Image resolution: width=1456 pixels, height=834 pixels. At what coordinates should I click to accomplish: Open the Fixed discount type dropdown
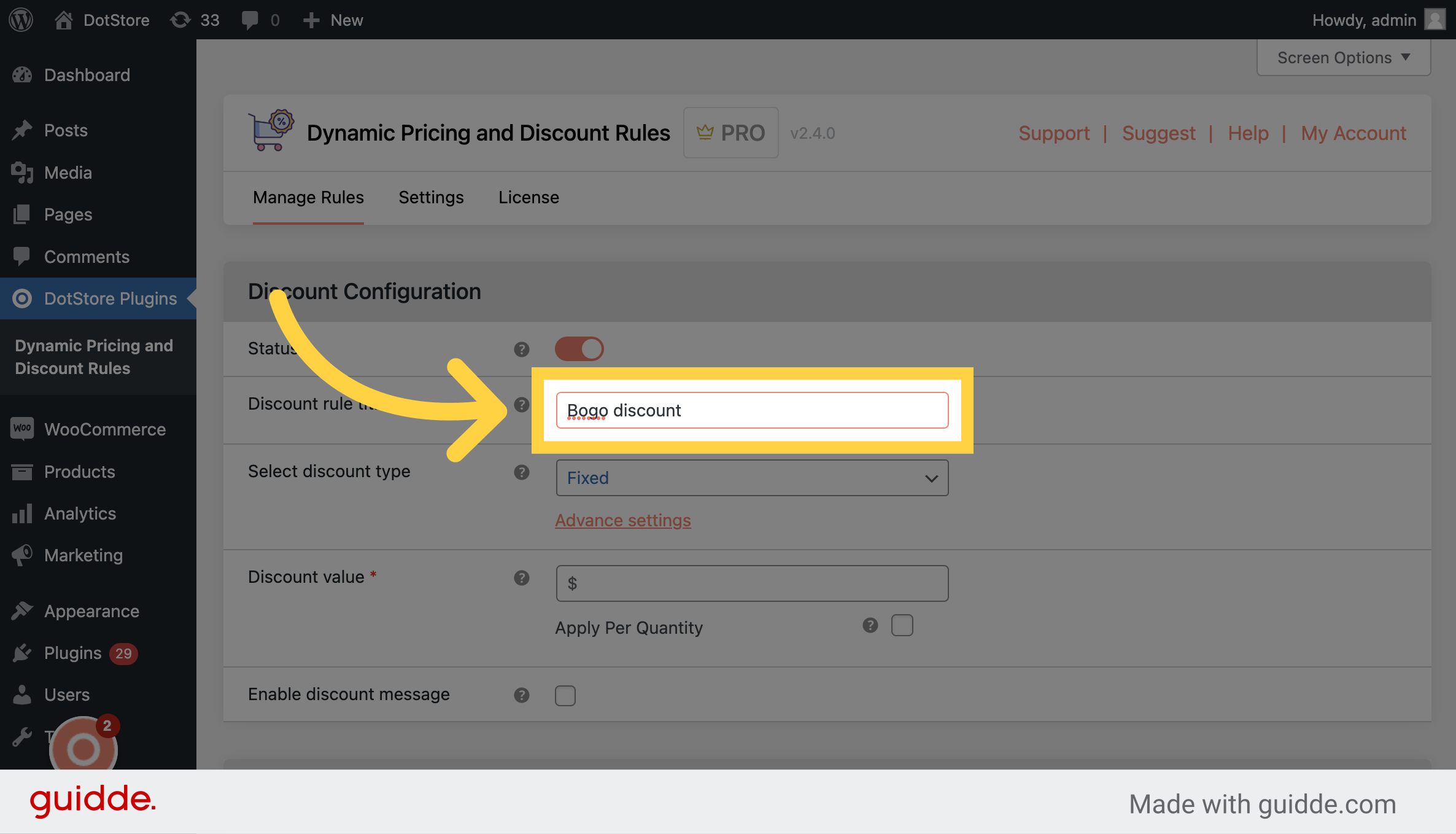[x=752, y=478]
